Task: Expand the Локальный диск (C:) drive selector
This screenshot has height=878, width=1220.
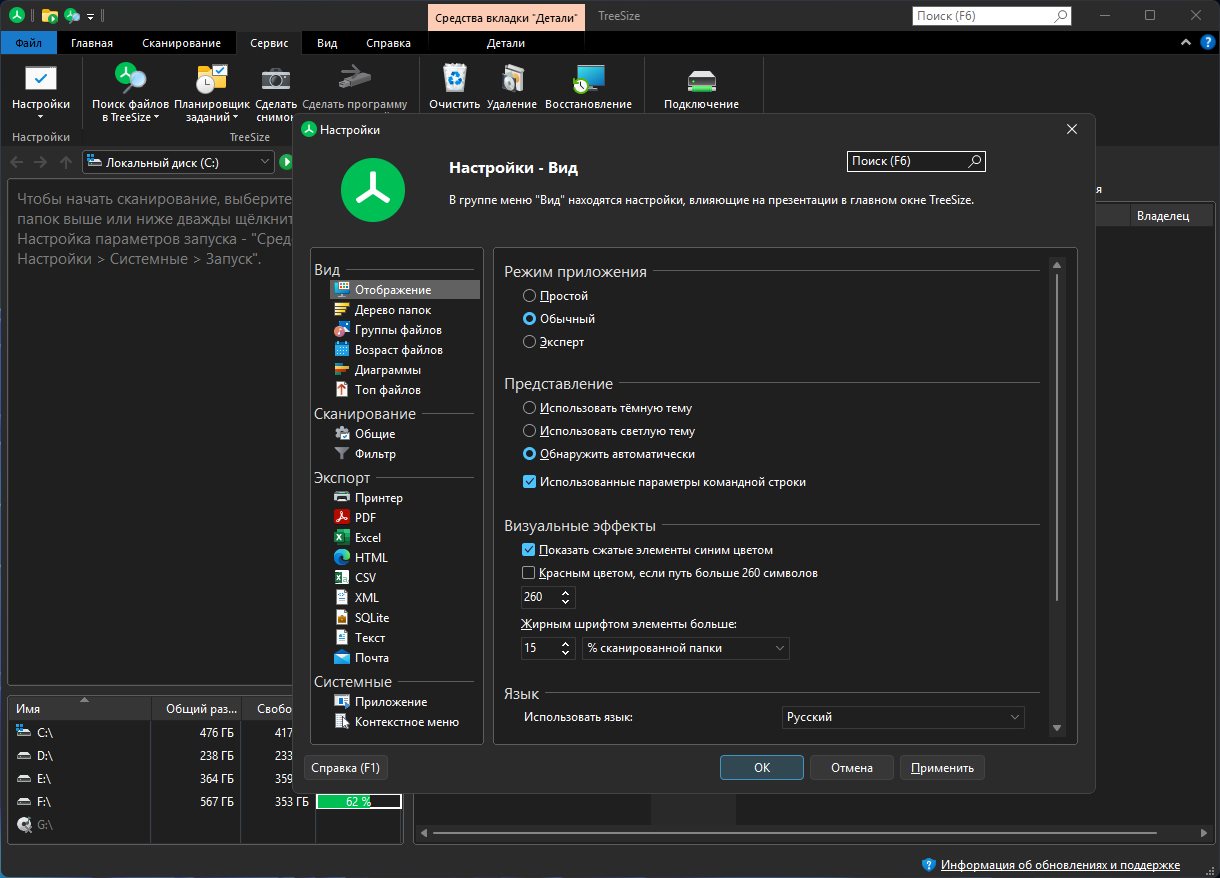Action: [264, 162]
